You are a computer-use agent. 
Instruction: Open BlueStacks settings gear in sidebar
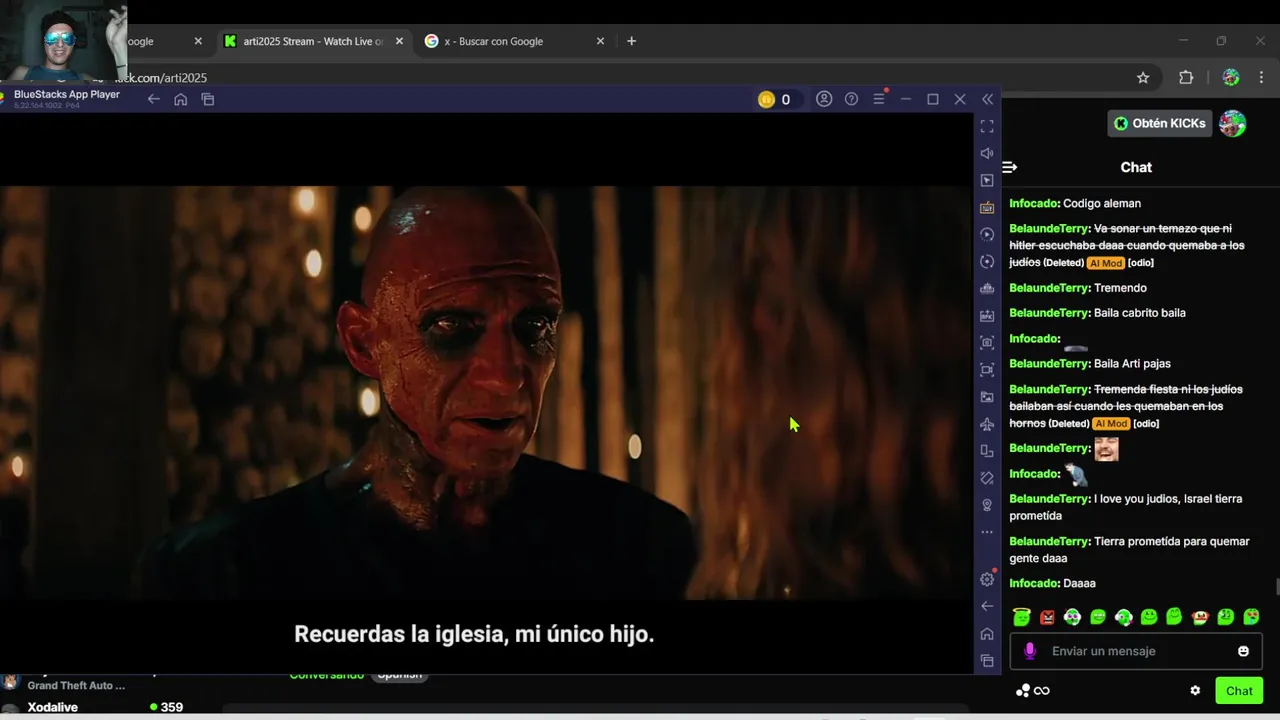(x=987, y=579)
